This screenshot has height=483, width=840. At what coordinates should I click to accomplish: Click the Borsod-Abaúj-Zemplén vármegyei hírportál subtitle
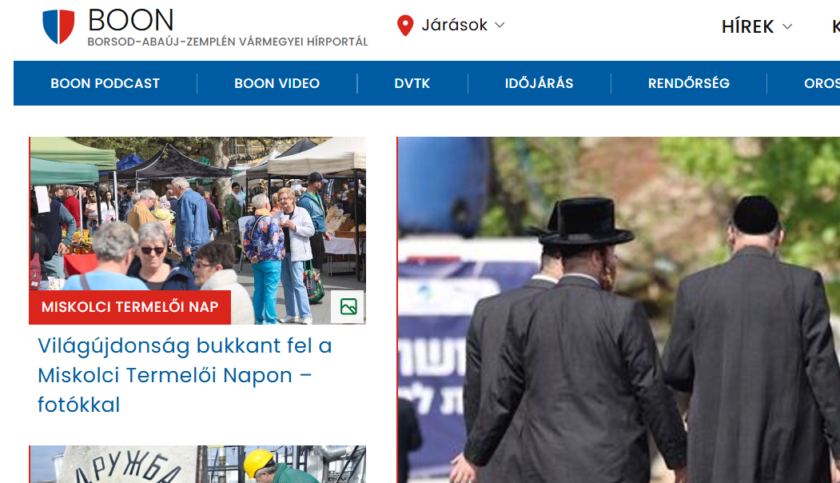coord(227,42)
